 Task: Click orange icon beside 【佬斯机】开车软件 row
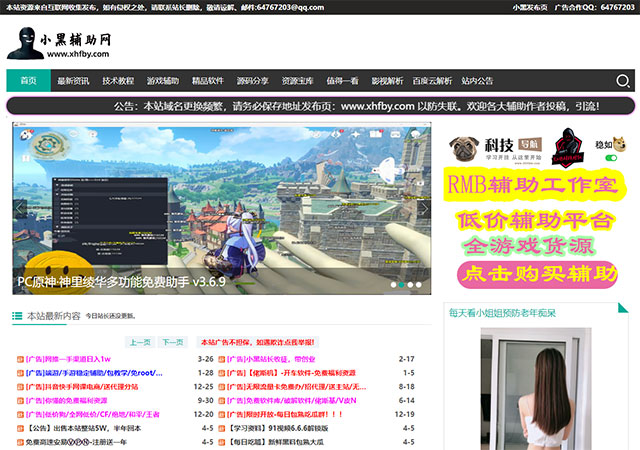[x=222, y=373]
